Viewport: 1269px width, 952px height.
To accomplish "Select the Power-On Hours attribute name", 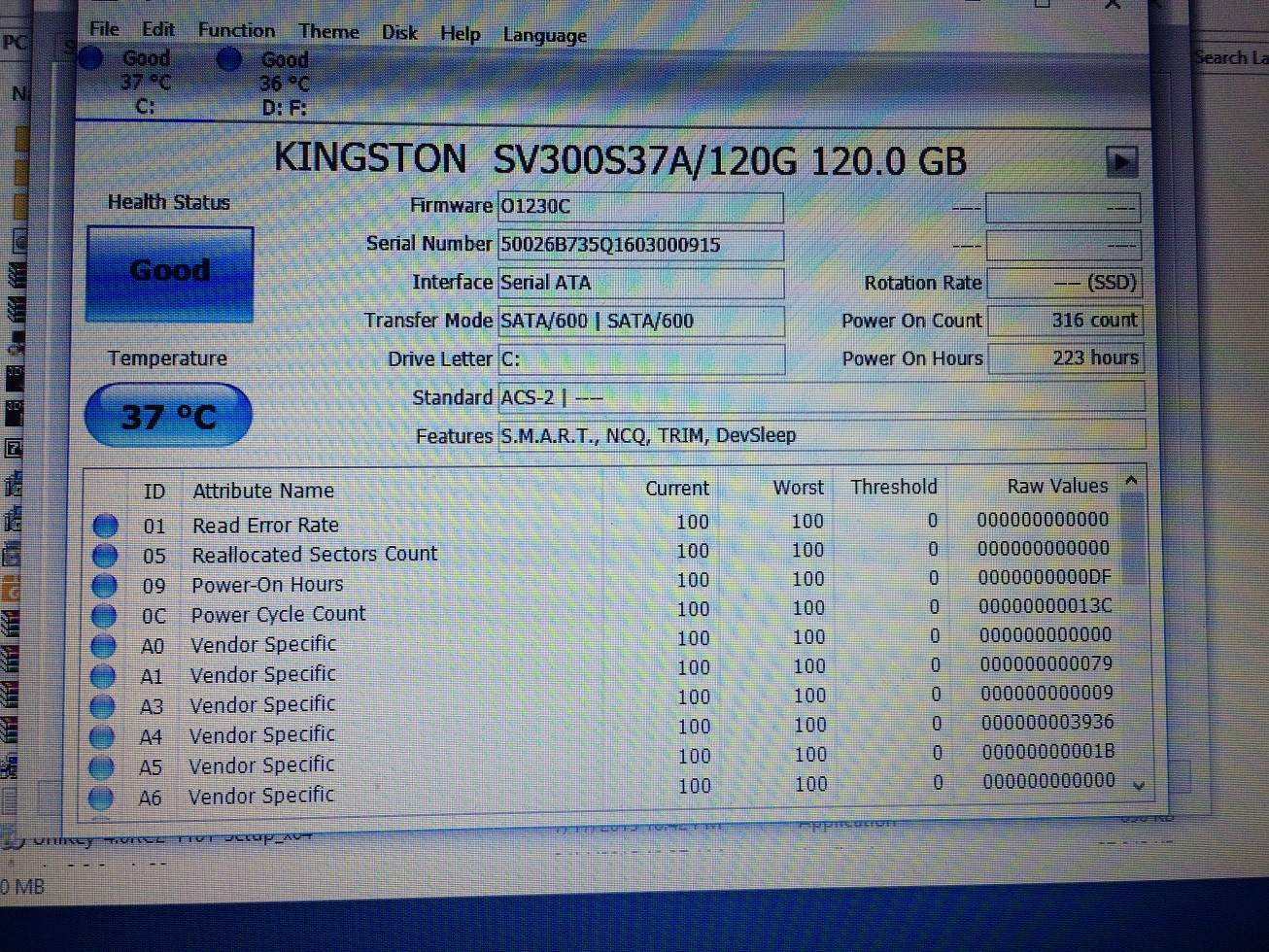I will pyautogui.click(x=267, y=585).
